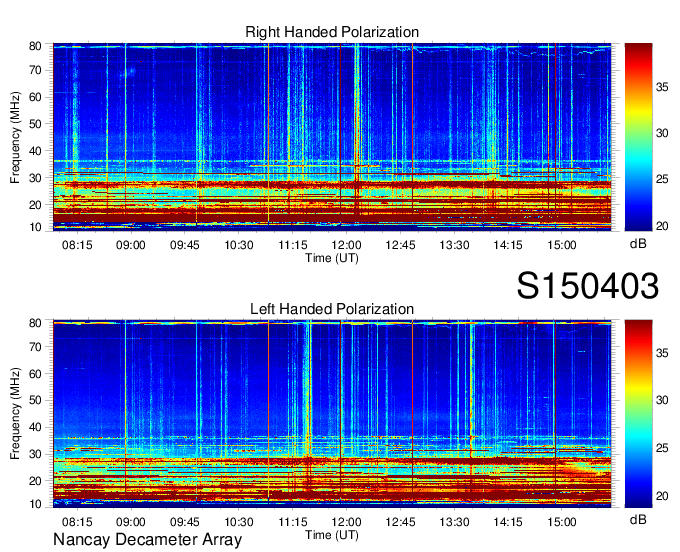Click the S150403 label
The image size is (680, 552).
pos(588,286)
